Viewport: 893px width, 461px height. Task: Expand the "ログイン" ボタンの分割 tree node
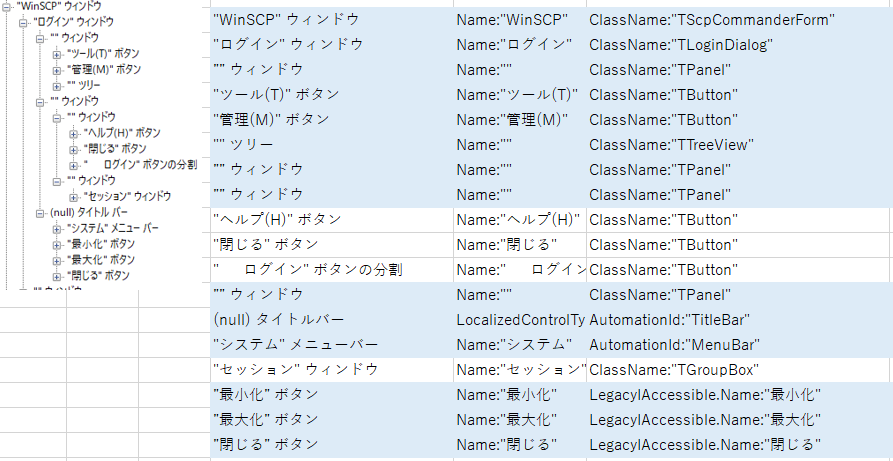[x=73, y=166]
